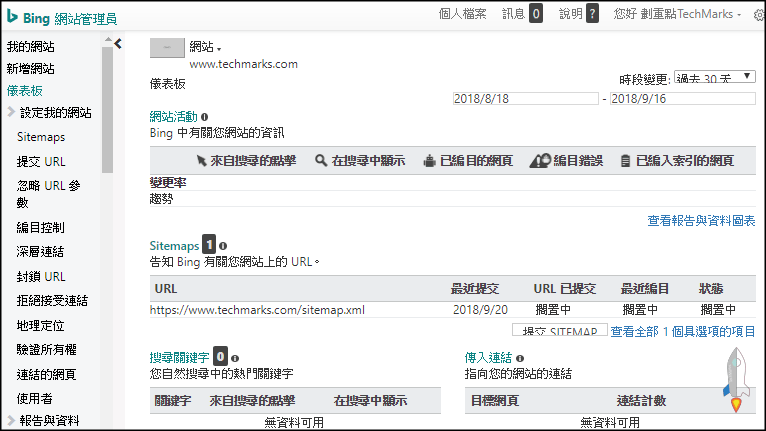The width and height of the screenshot is (766, 431).
Task: Open 連結的網頁 in sidebar
Action: 46,375
